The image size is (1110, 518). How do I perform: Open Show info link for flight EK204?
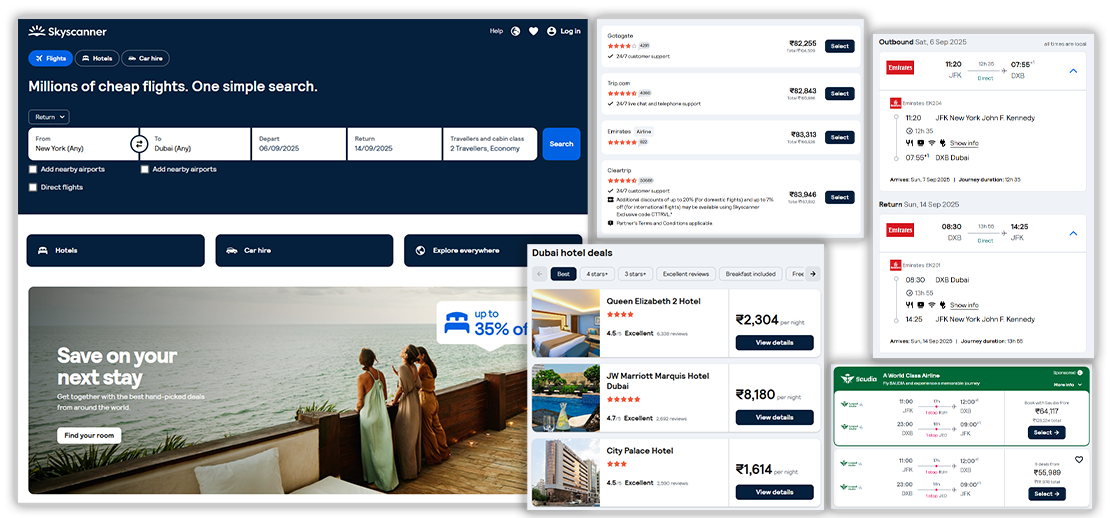click(x=964, y=143)
